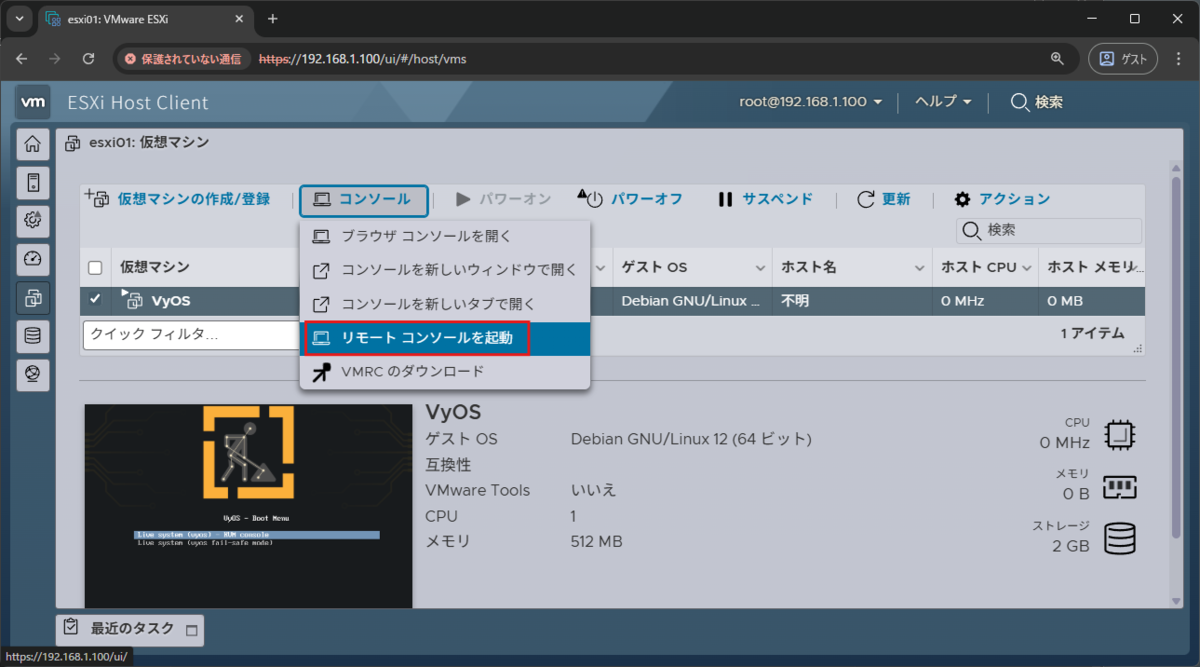This screenshot has width=1200, height=667.
Task: Click the browser zoom magnifier icon
Action: click(1056, 59)
